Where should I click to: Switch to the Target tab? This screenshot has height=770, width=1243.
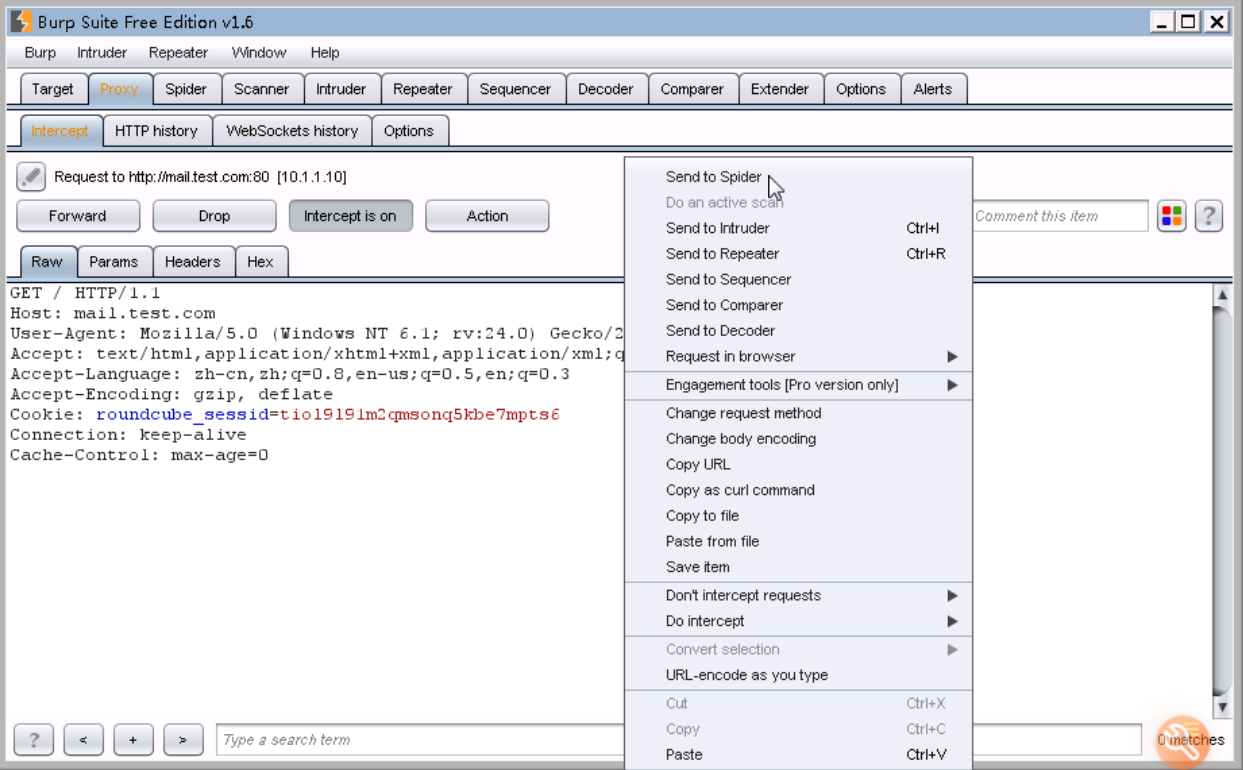pos(53,89)
